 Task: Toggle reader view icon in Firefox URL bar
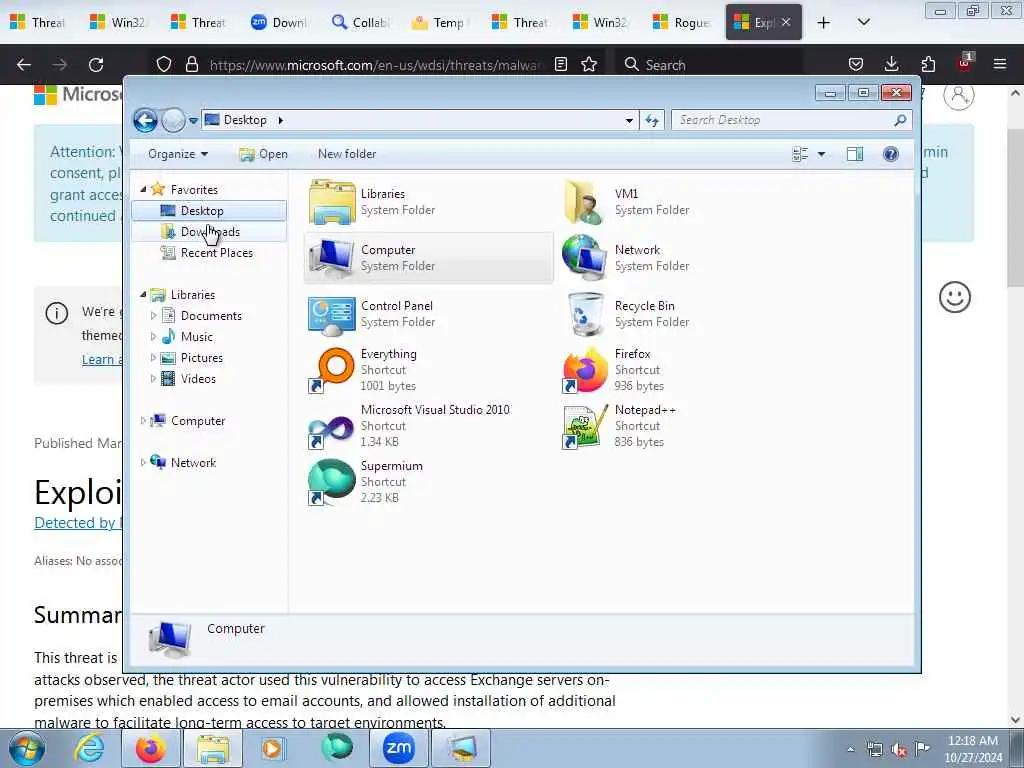(561, 65)
